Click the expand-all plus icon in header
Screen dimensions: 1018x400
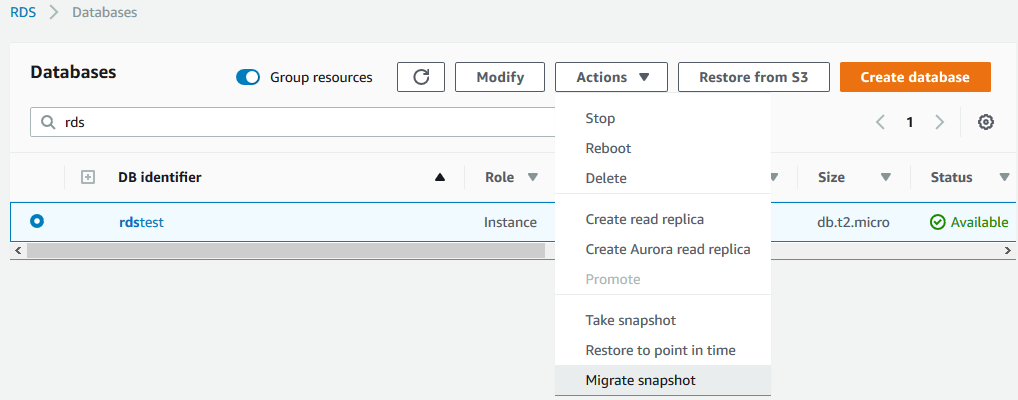point(88,177)
